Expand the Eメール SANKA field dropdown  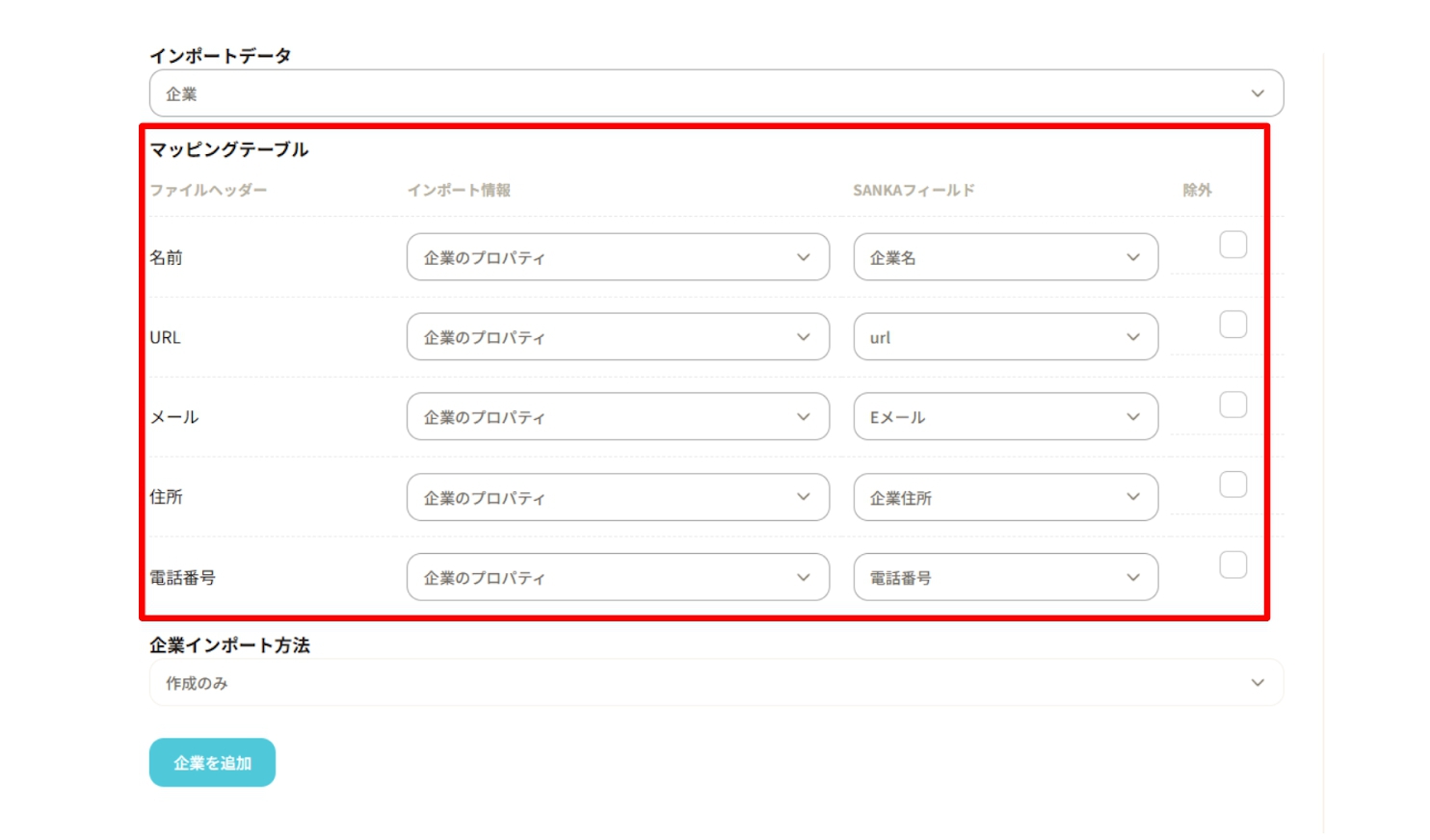pyautogui.click(x=1005, y=417)
